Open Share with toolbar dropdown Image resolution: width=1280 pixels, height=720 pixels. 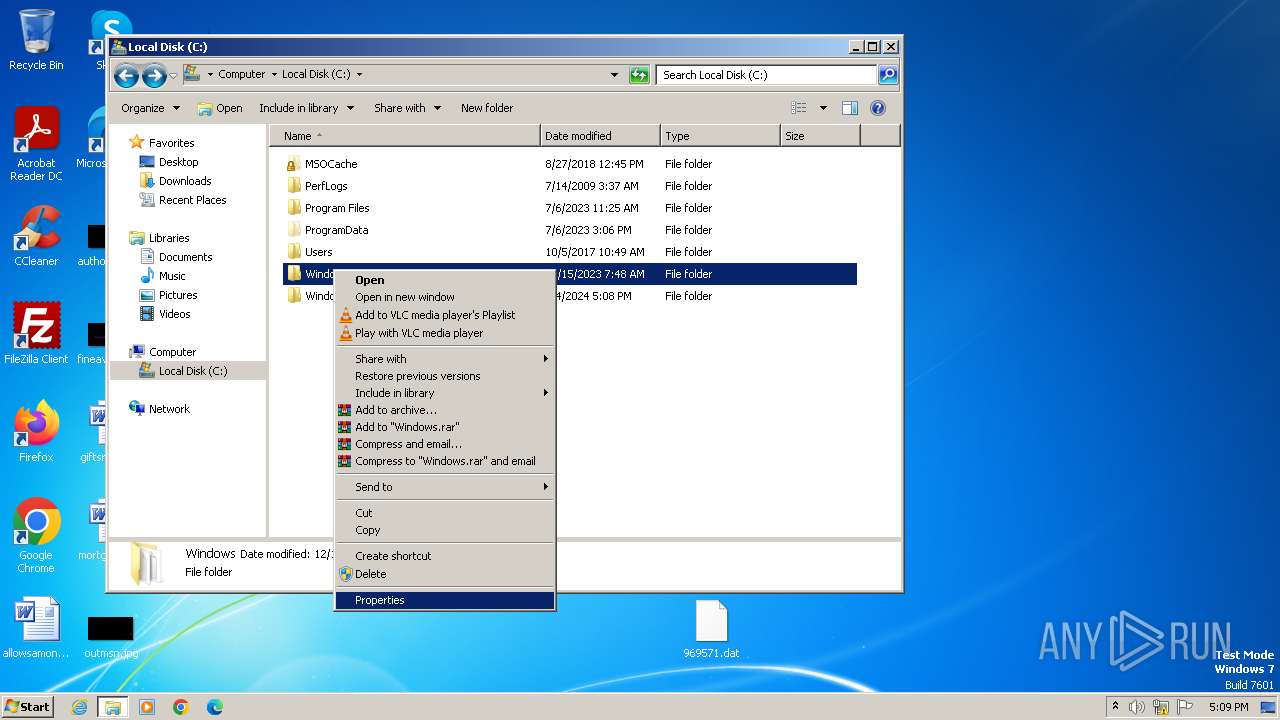pyautogui.click(x=407, y=108)
